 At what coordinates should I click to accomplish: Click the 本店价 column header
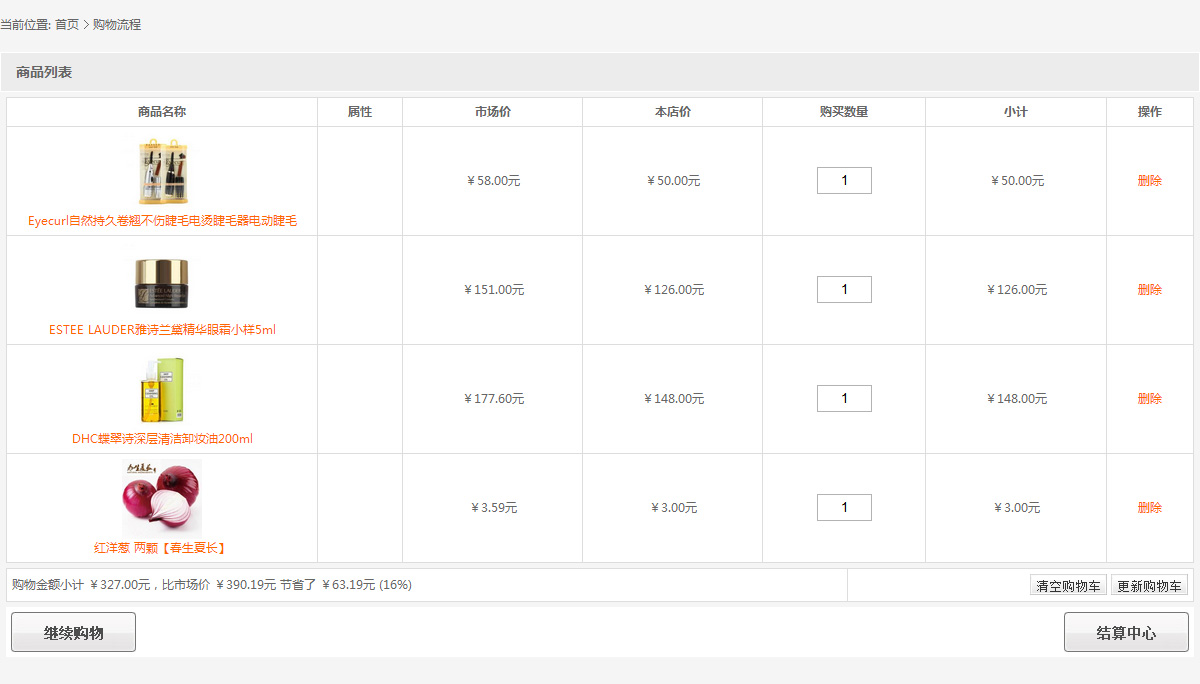tap(673, 112)
